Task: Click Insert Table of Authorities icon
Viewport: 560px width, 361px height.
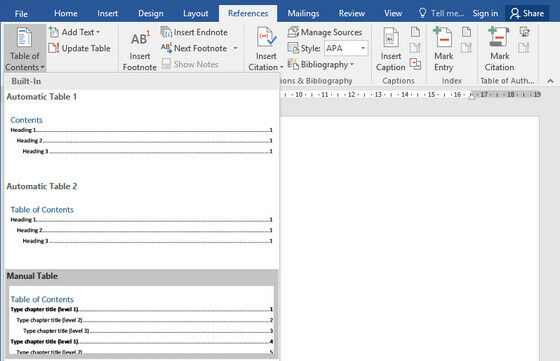Action: [524, 32]
